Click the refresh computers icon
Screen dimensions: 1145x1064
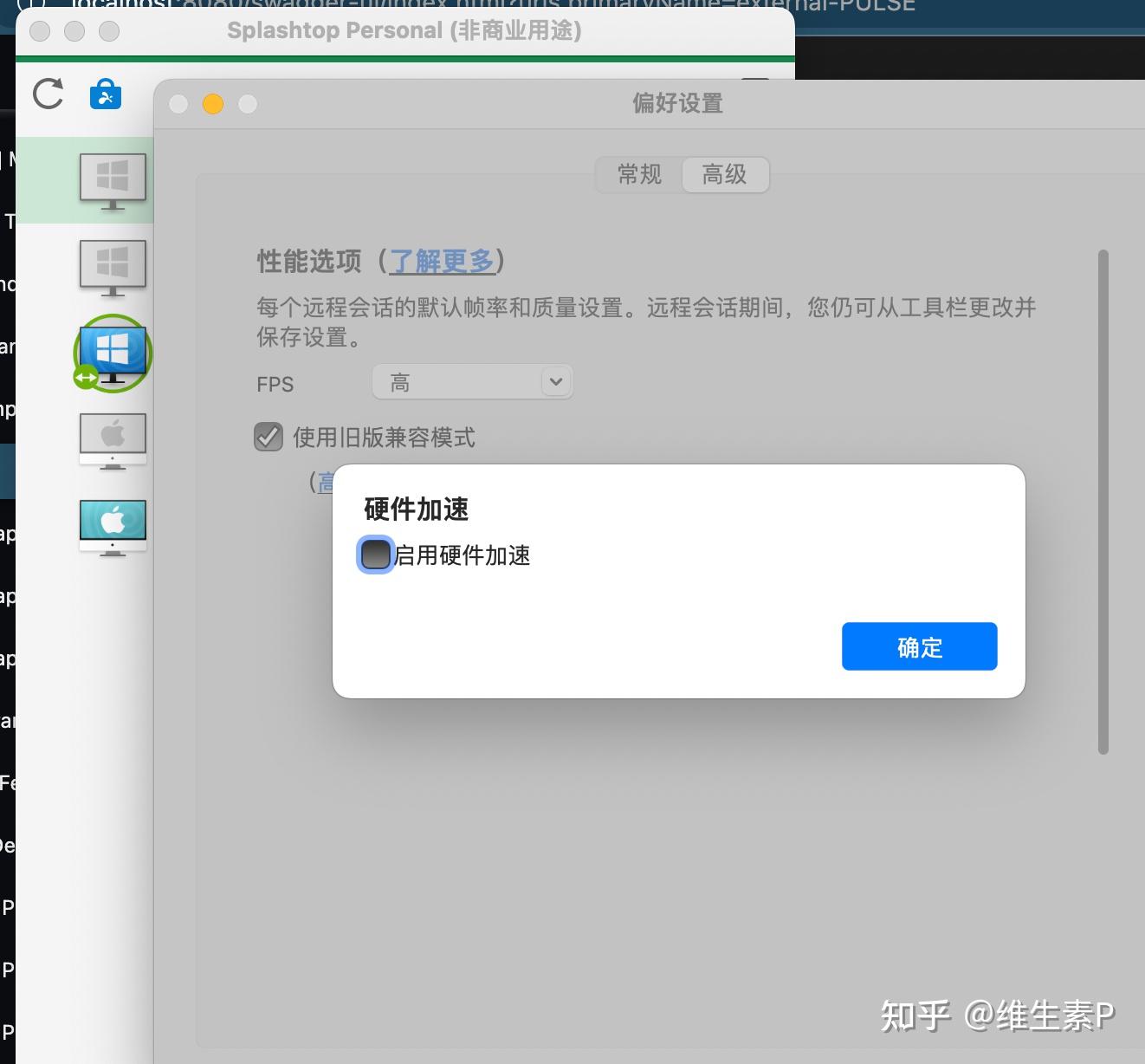[48, 94]
